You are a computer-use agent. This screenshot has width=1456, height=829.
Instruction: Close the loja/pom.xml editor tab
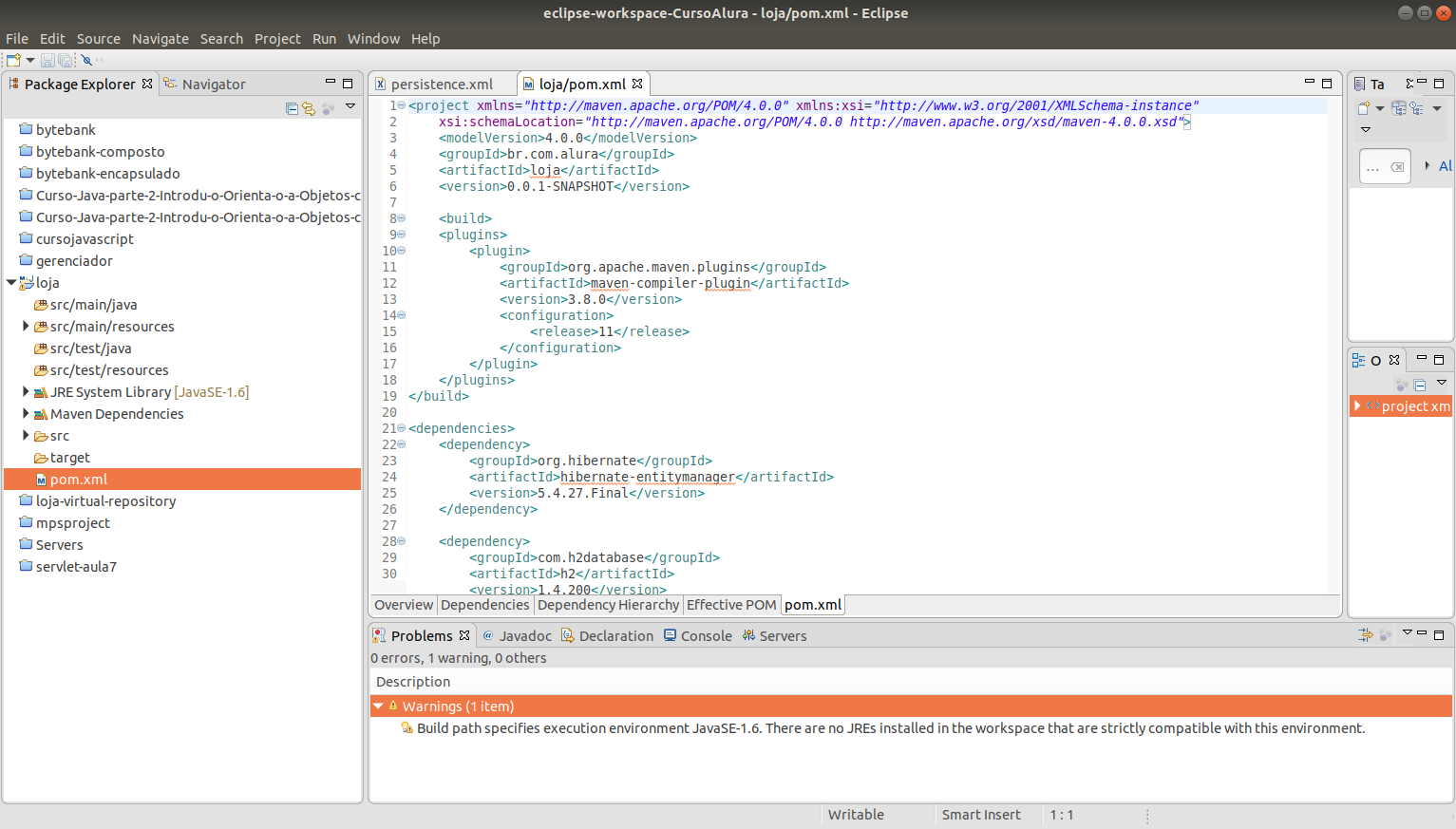tap(637, 84)
